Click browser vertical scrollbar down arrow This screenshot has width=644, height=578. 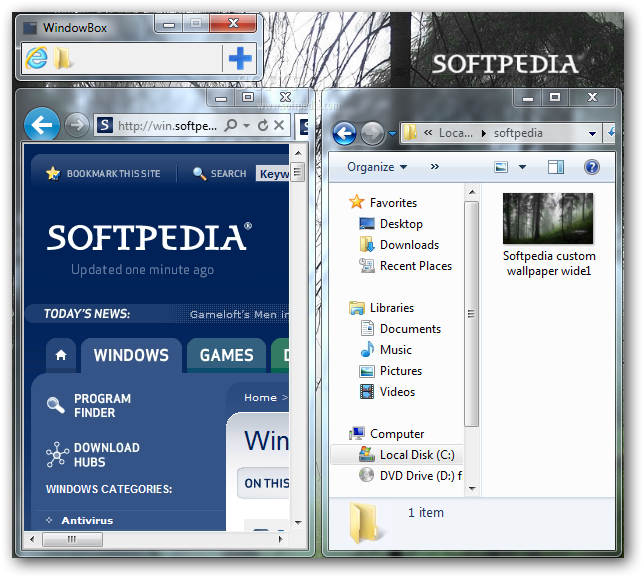point(299,523)
